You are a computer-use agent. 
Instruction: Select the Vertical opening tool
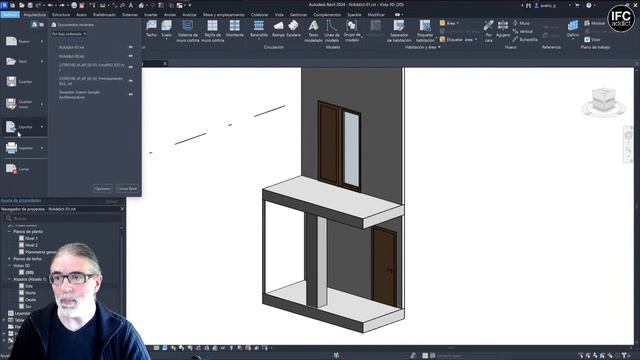coord(523,31)
